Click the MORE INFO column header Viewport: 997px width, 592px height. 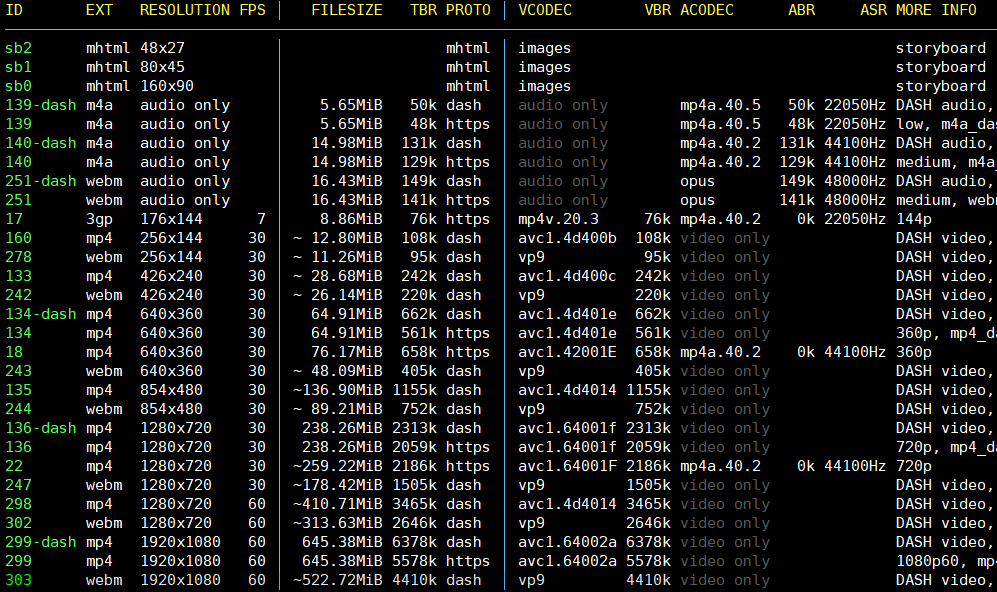[x=936, y=10]
